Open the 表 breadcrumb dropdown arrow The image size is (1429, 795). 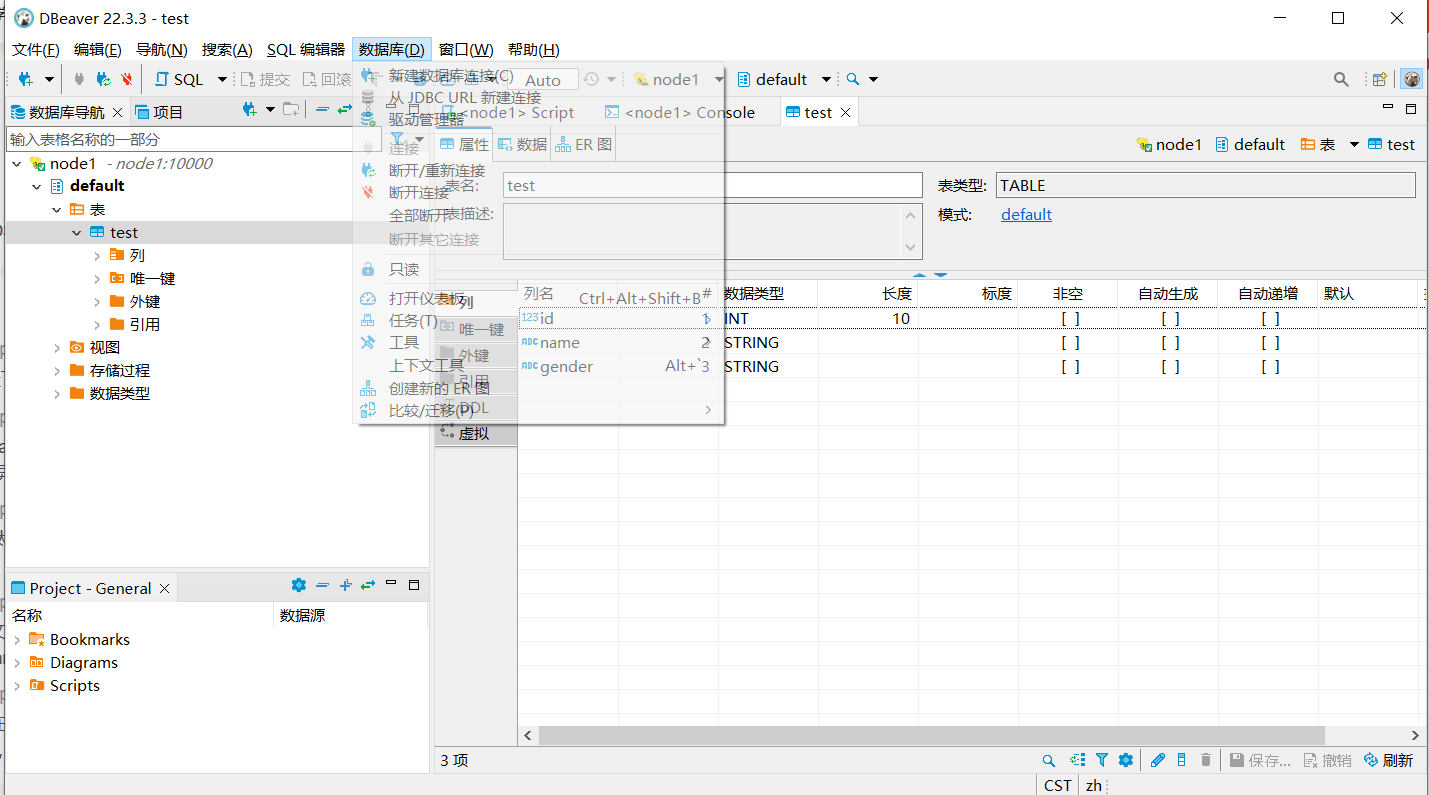pos(1354,145)
